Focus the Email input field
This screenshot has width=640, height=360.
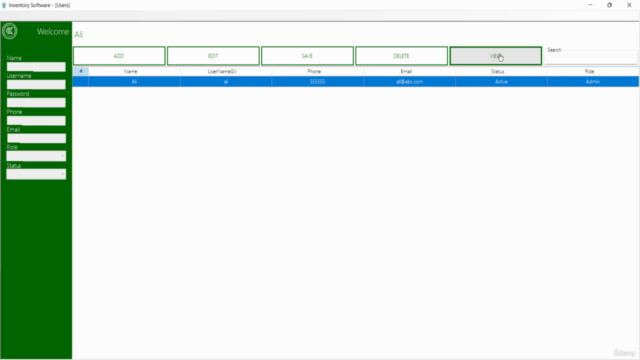pos(36,138)
